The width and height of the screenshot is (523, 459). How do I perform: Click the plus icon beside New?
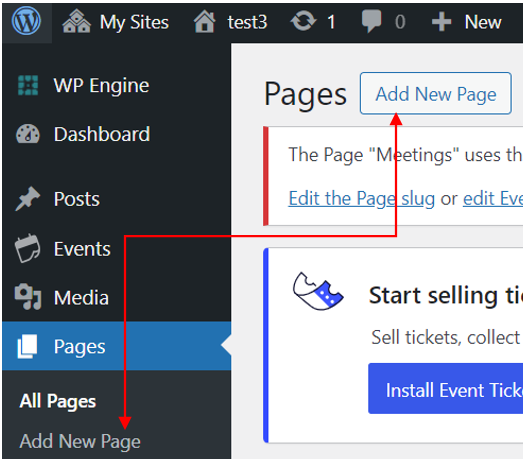[441, 22]
